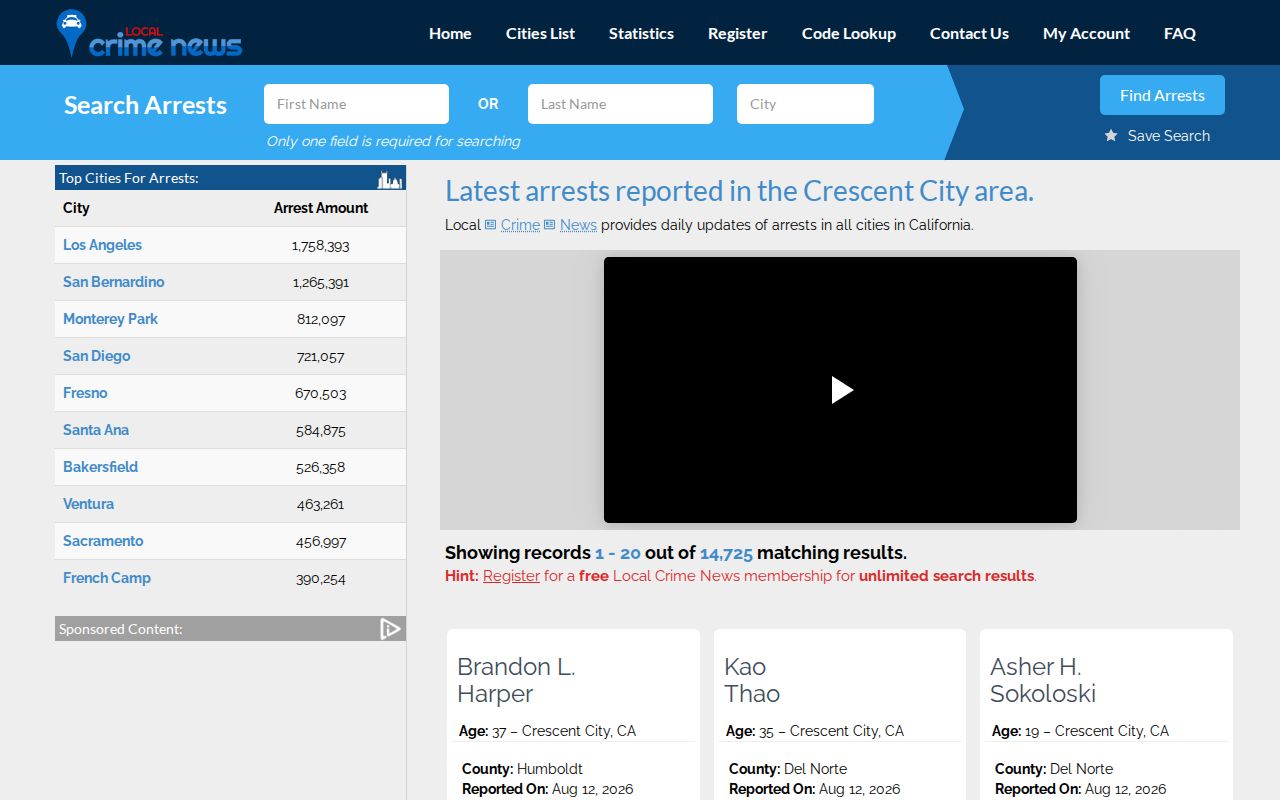The width and height of the screenshot is (1280, 800).
Task: Open the Home menu item
Action: coord(450,33)
